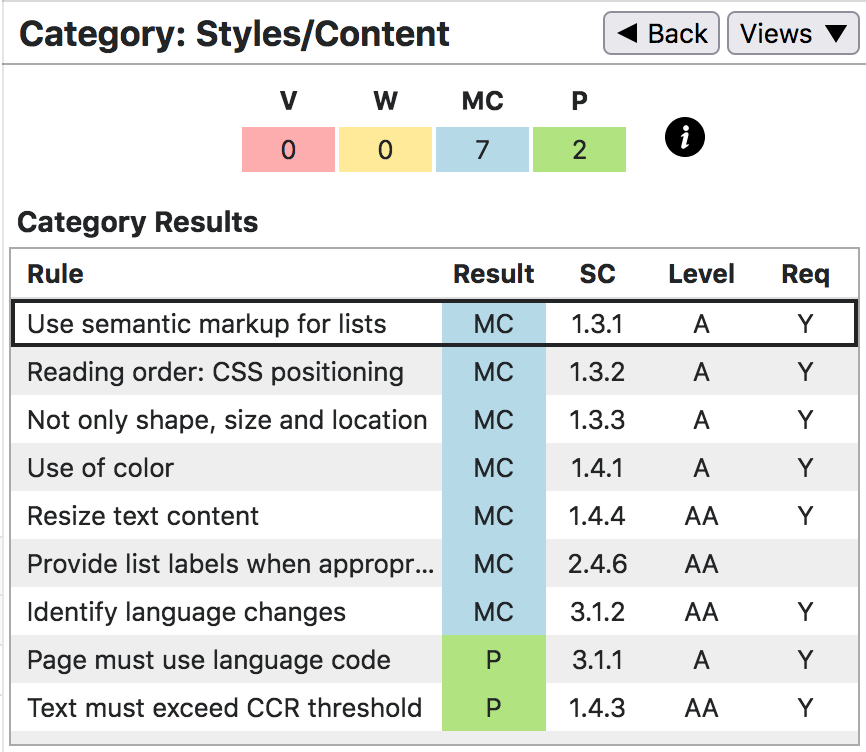Click the Passed count box

coord(579,150)
